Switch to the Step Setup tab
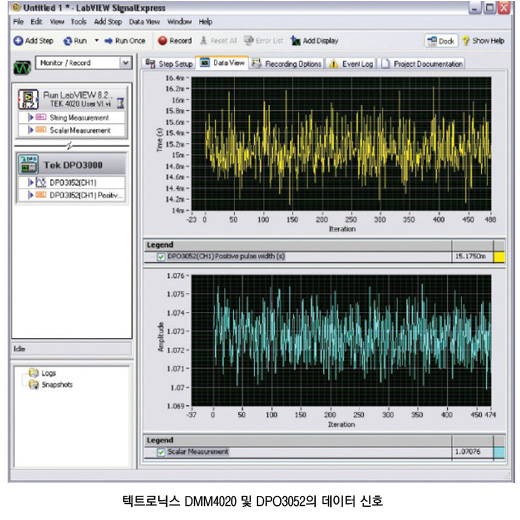Image resolution: width=520 pixels, height=520 pixels. tap(169, 63)
